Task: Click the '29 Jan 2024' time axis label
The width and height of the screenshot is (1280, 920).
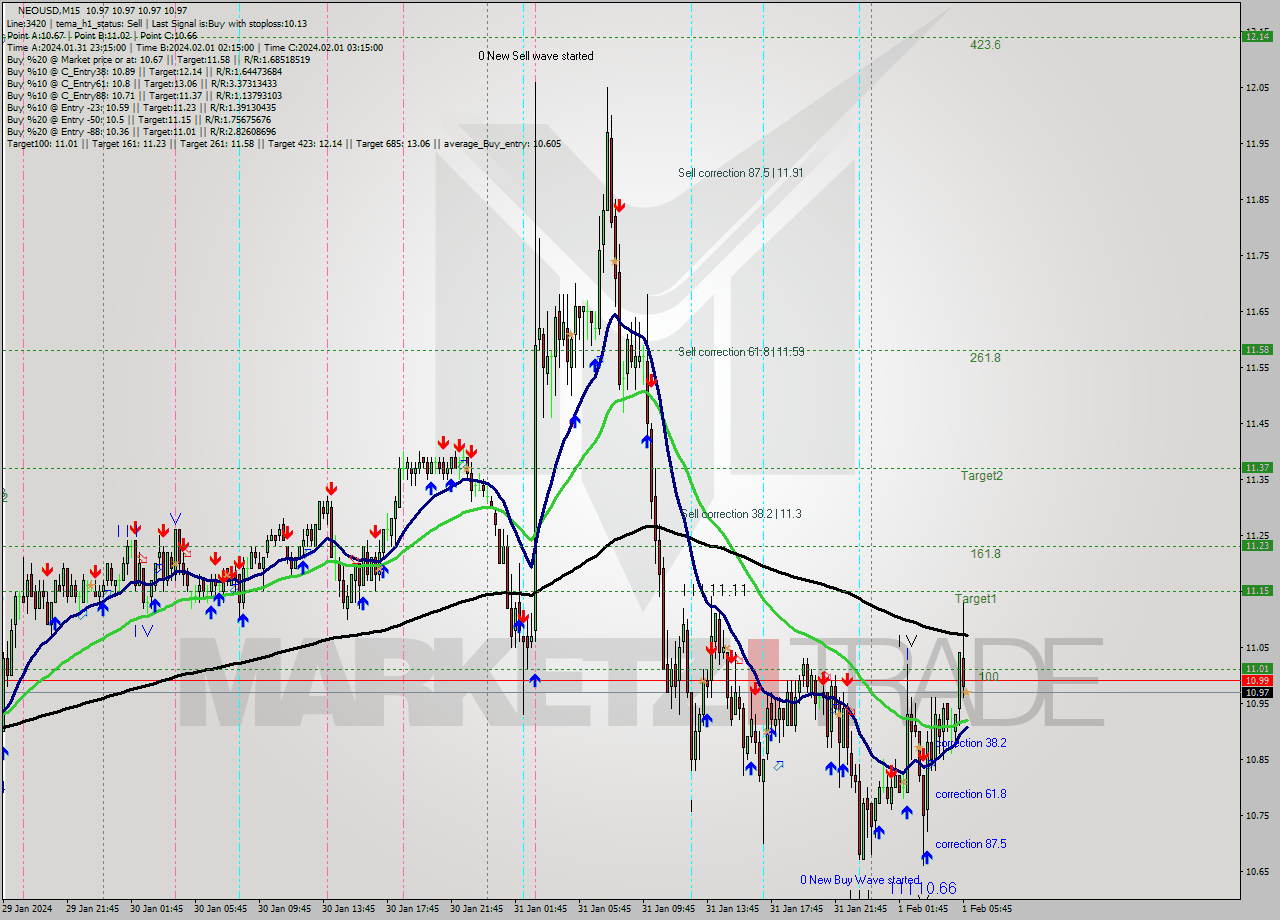Action: click(28, 908)
